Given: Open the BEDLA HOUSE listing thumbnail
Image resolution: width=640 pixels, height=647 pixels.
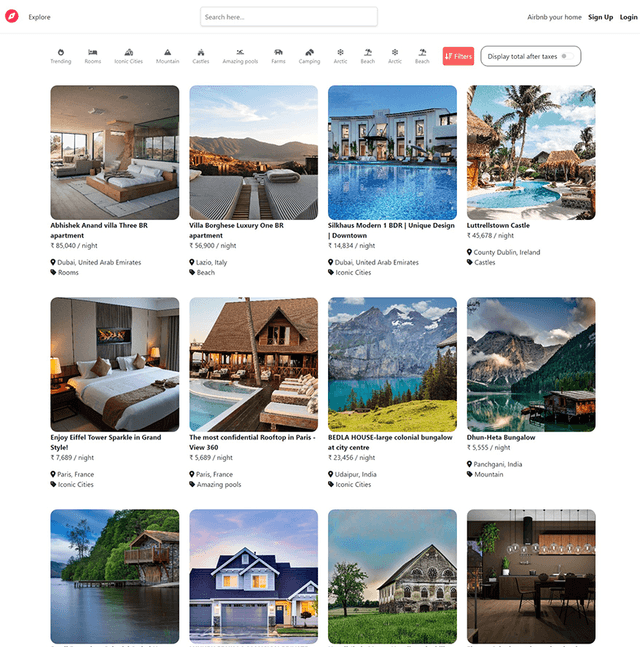Looking at the screenshot, I should [392, 364].
